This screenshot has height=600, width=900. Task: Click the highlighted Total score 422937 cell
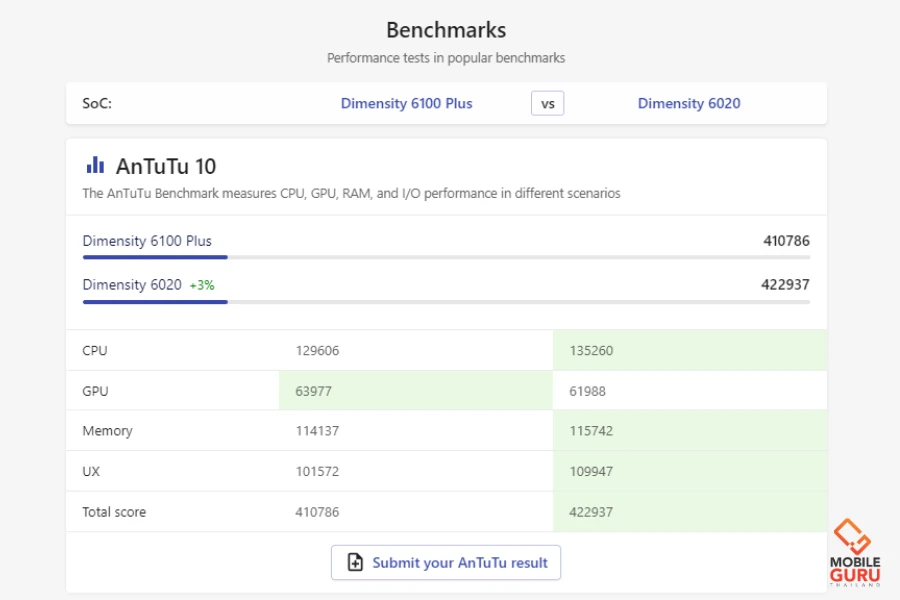coord(591,512)
